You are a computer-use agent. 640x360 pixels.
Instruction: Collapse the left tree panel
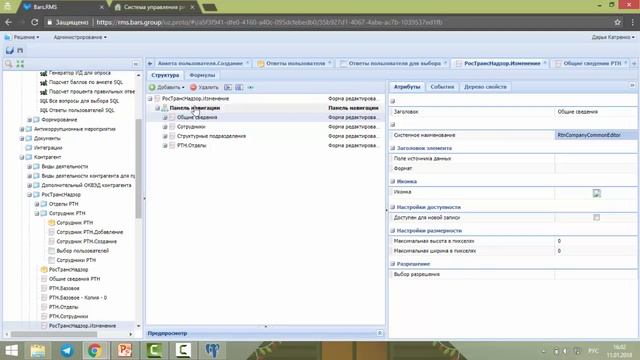point(136,64)
